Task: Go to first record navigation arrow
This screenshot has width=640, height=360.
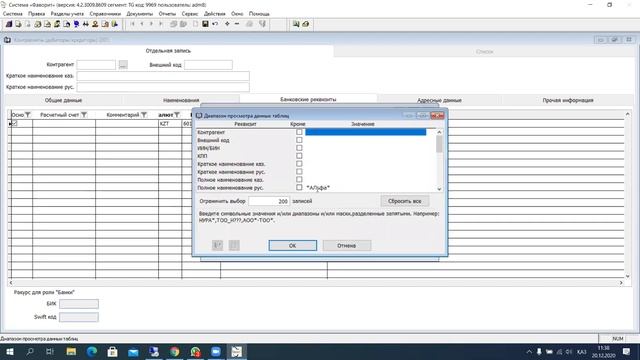Action: pos(132,24)
